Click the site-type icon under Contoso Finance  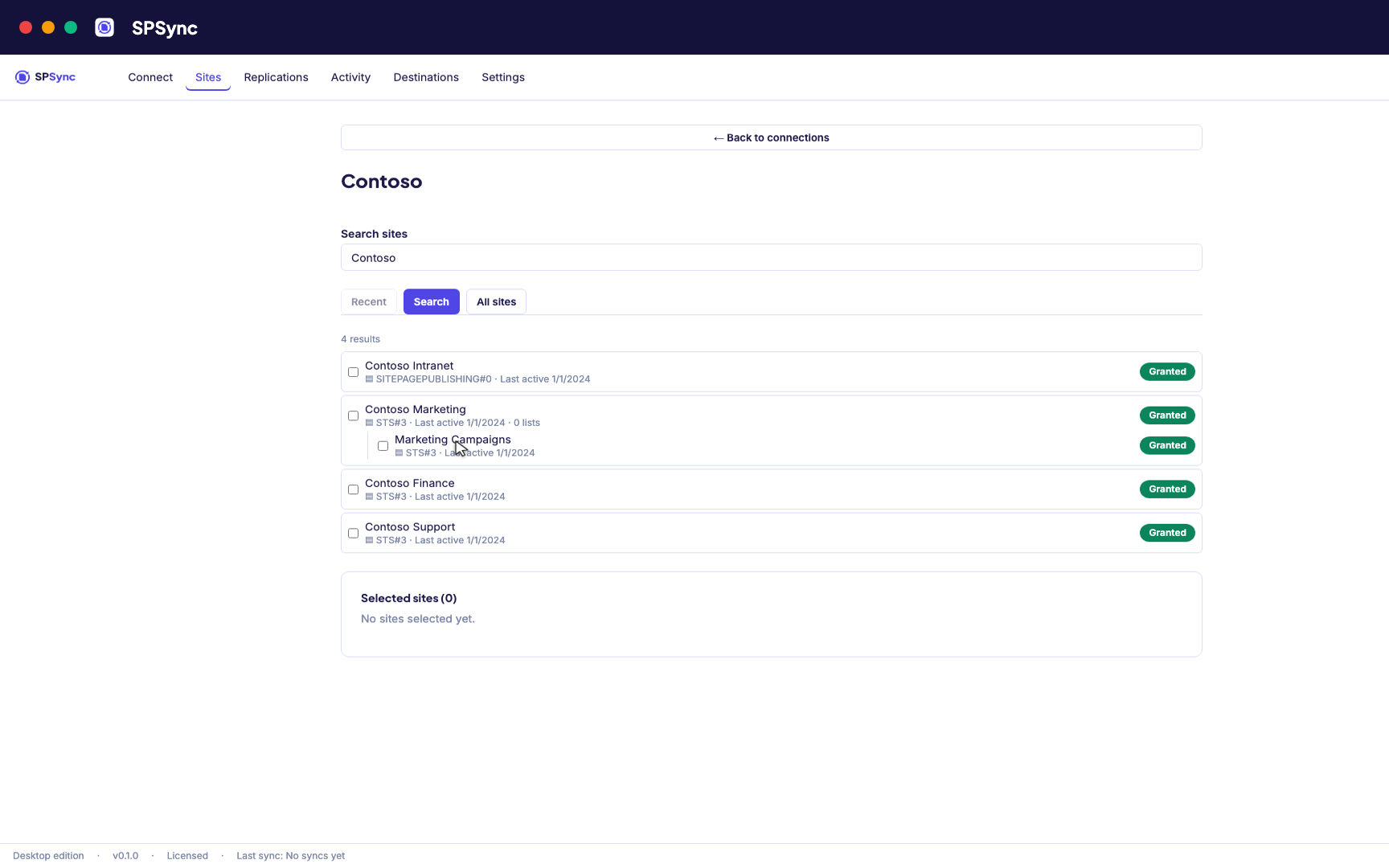point(369,497)
